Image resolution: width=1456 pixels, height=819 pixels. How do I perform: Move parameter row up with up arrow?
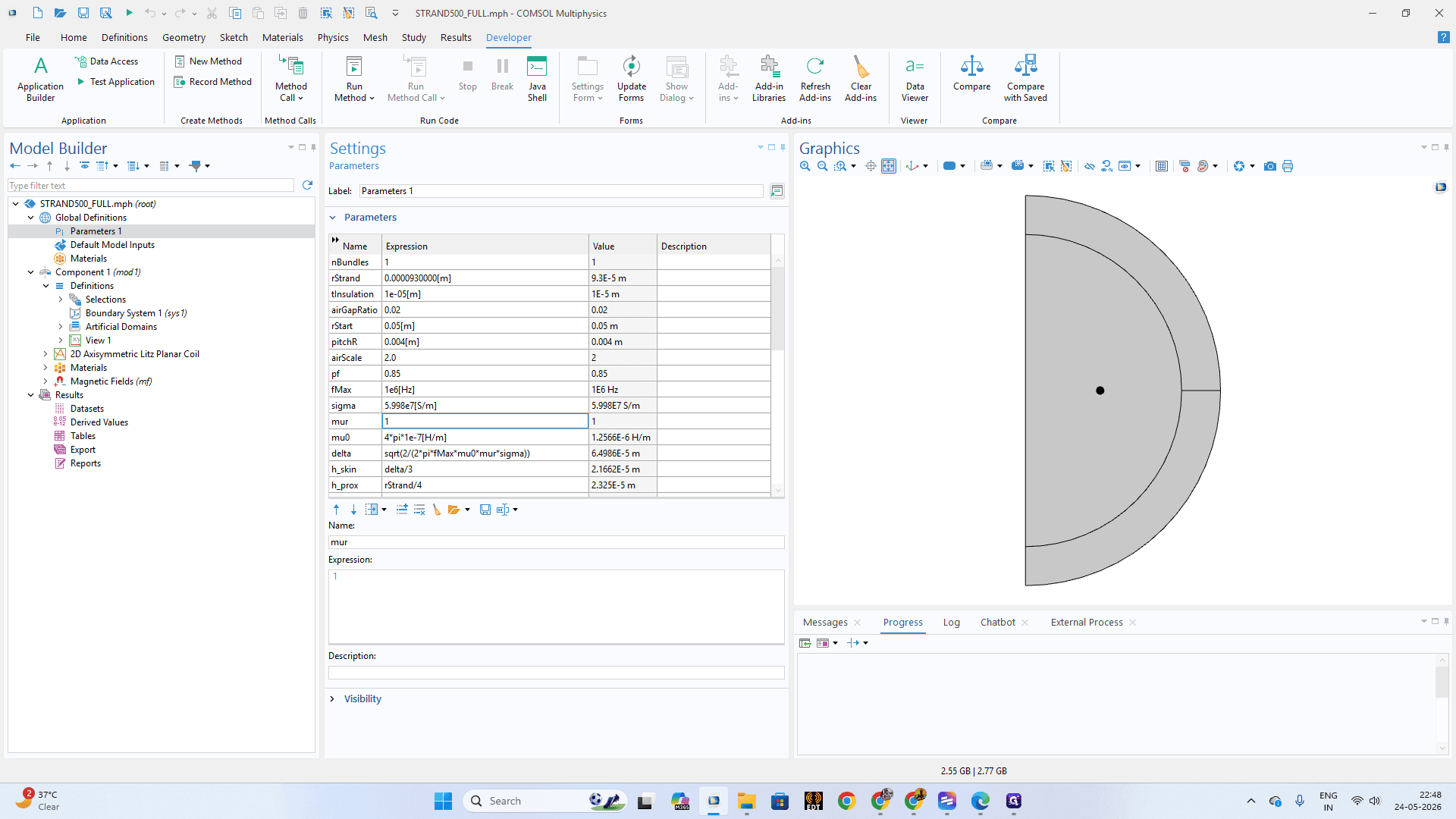click(x=337, y=510)
